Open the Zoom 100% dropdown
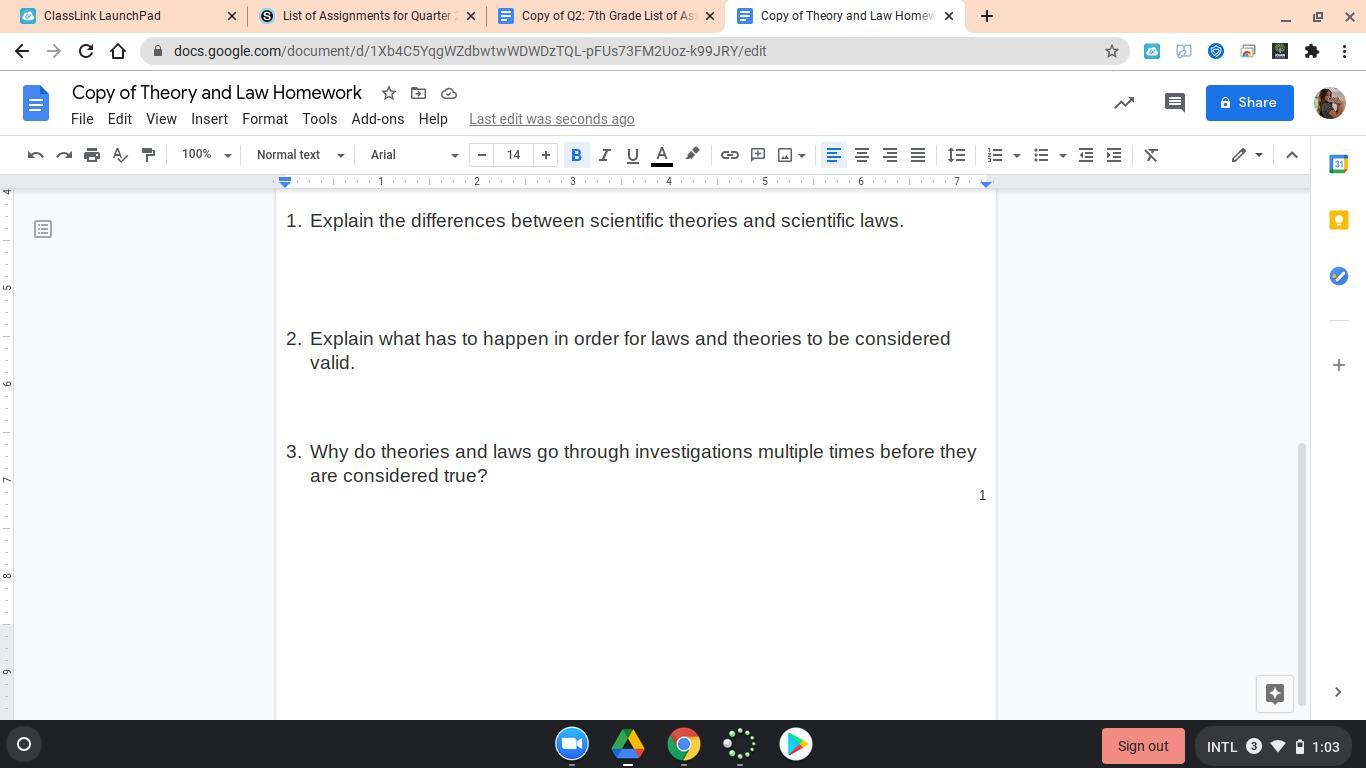The height and width of the screenshot is (768, 1366). [x=205, y=155]
